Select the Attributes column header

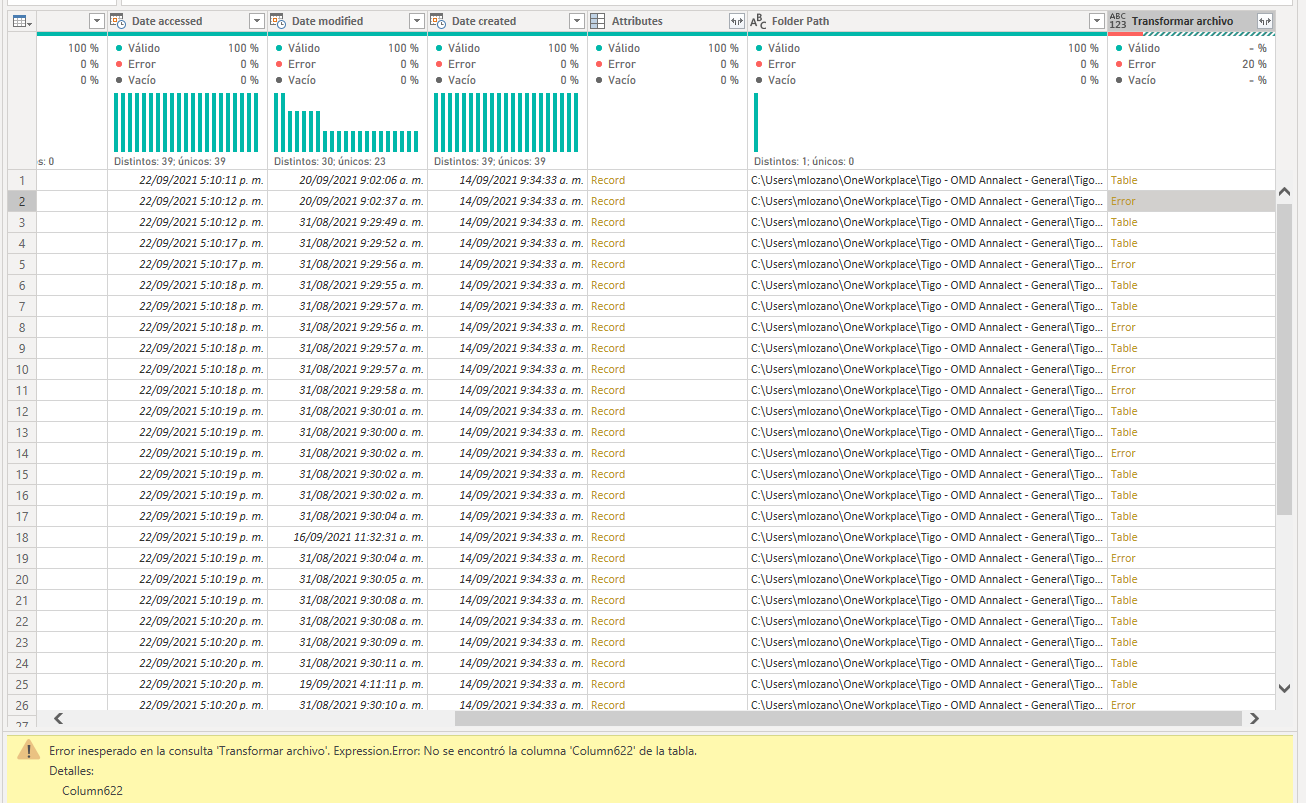coord(667,21)
